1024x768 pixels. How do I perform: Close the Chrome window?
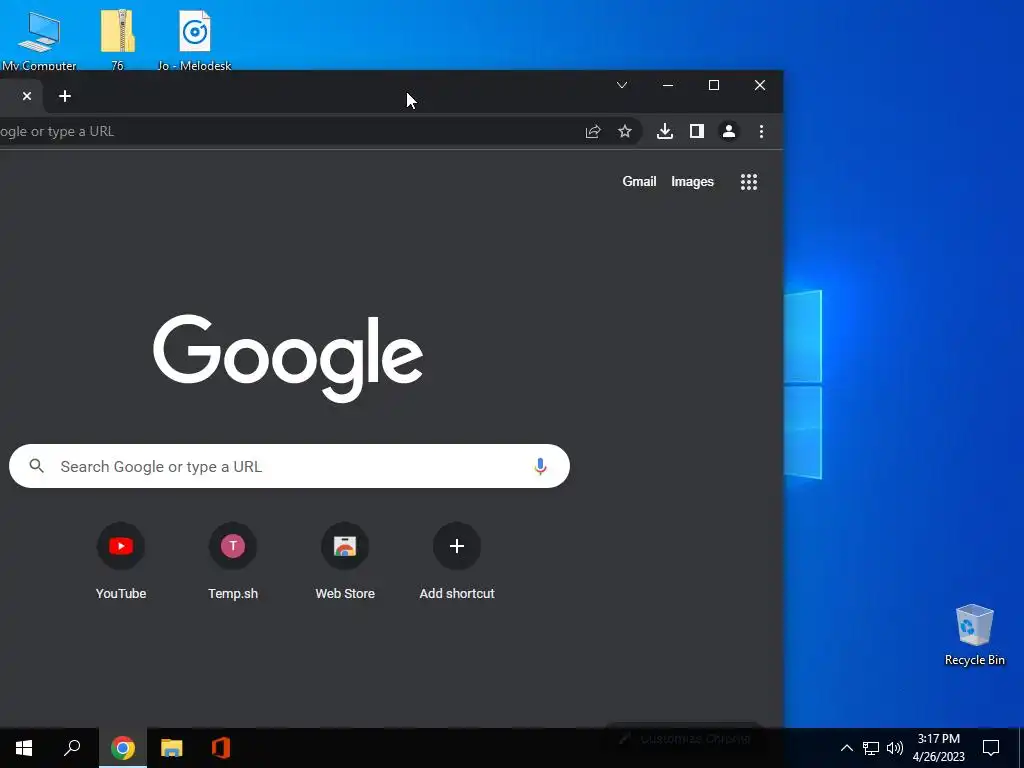pyautogui.click(x=760, y=85)
